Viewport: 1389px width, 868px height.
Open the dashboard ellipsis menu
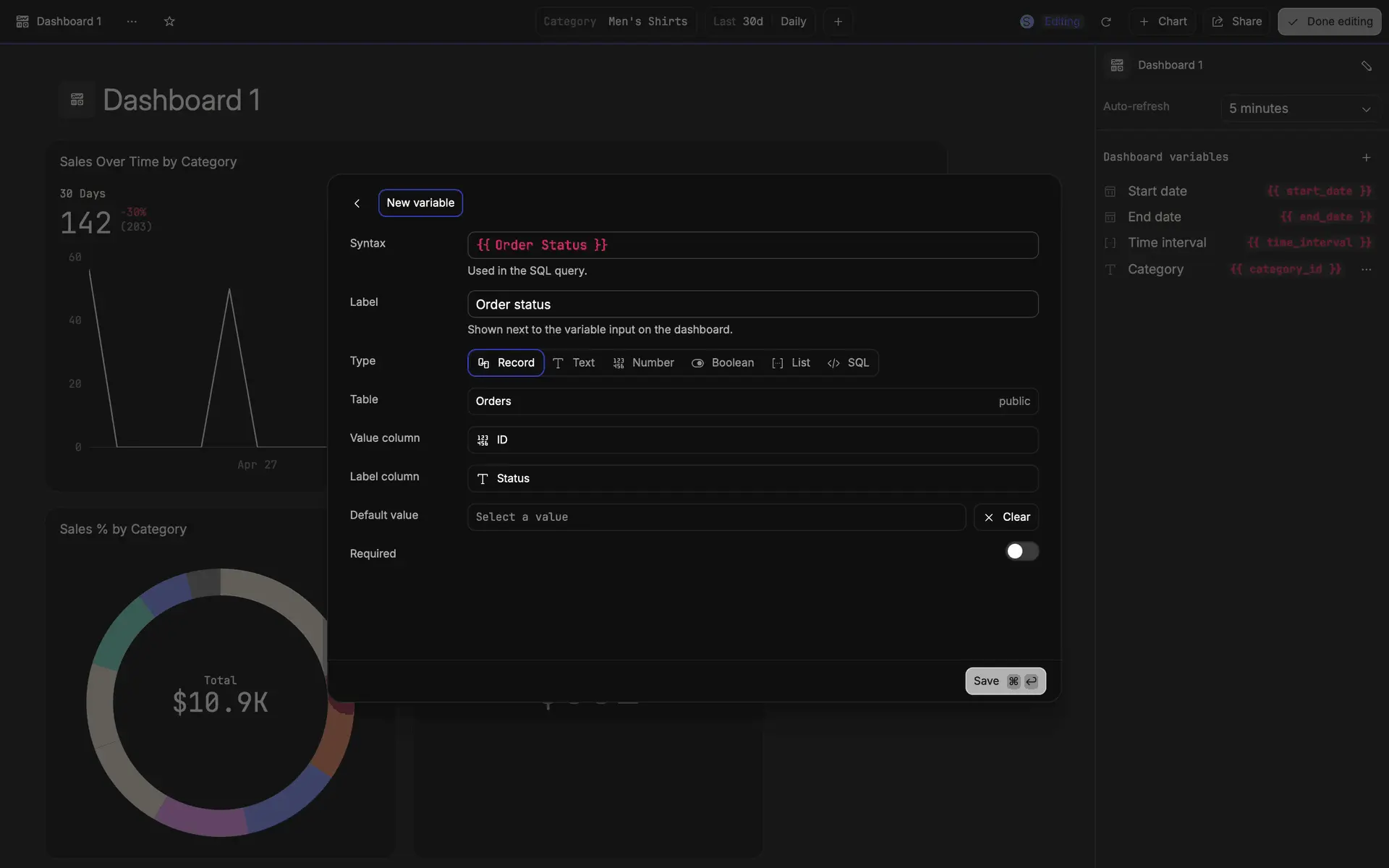pos(132,22)
